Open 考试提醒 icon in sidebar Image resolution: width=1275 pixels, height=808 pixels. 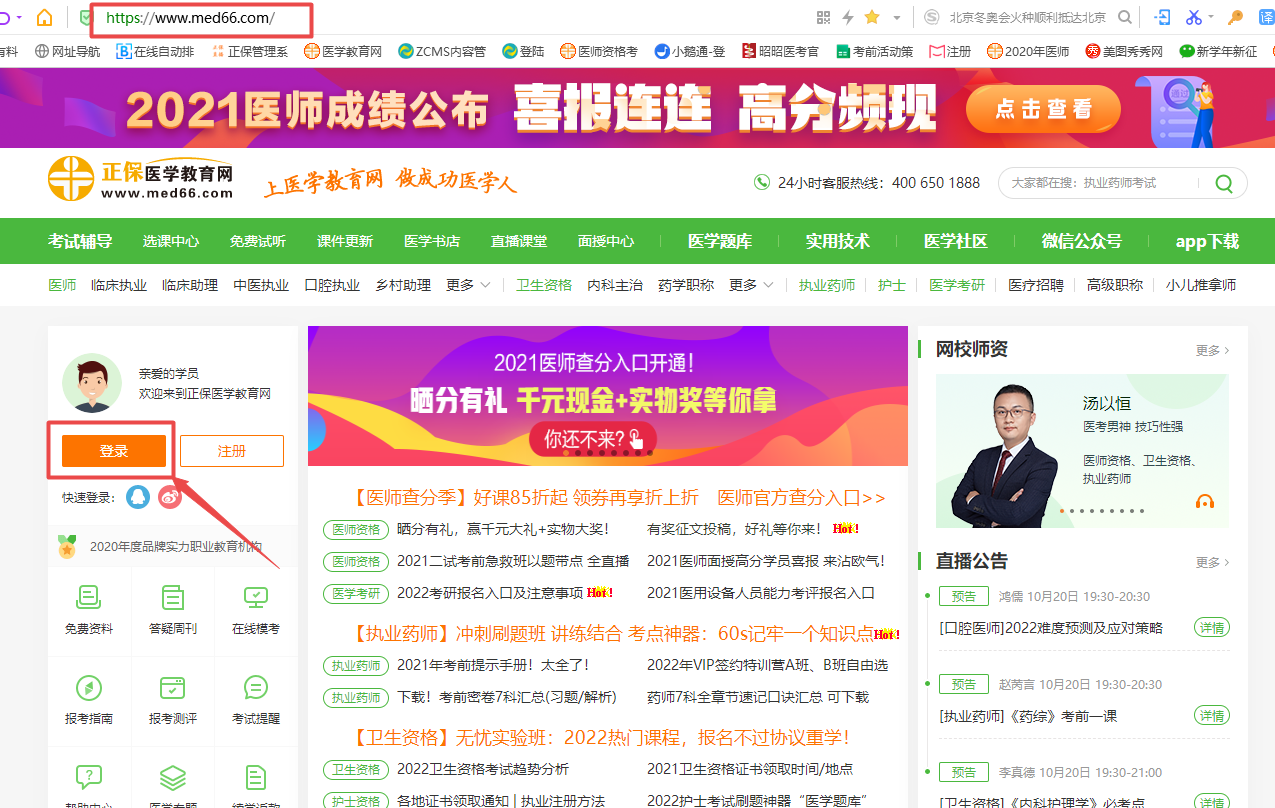point(256,699)
